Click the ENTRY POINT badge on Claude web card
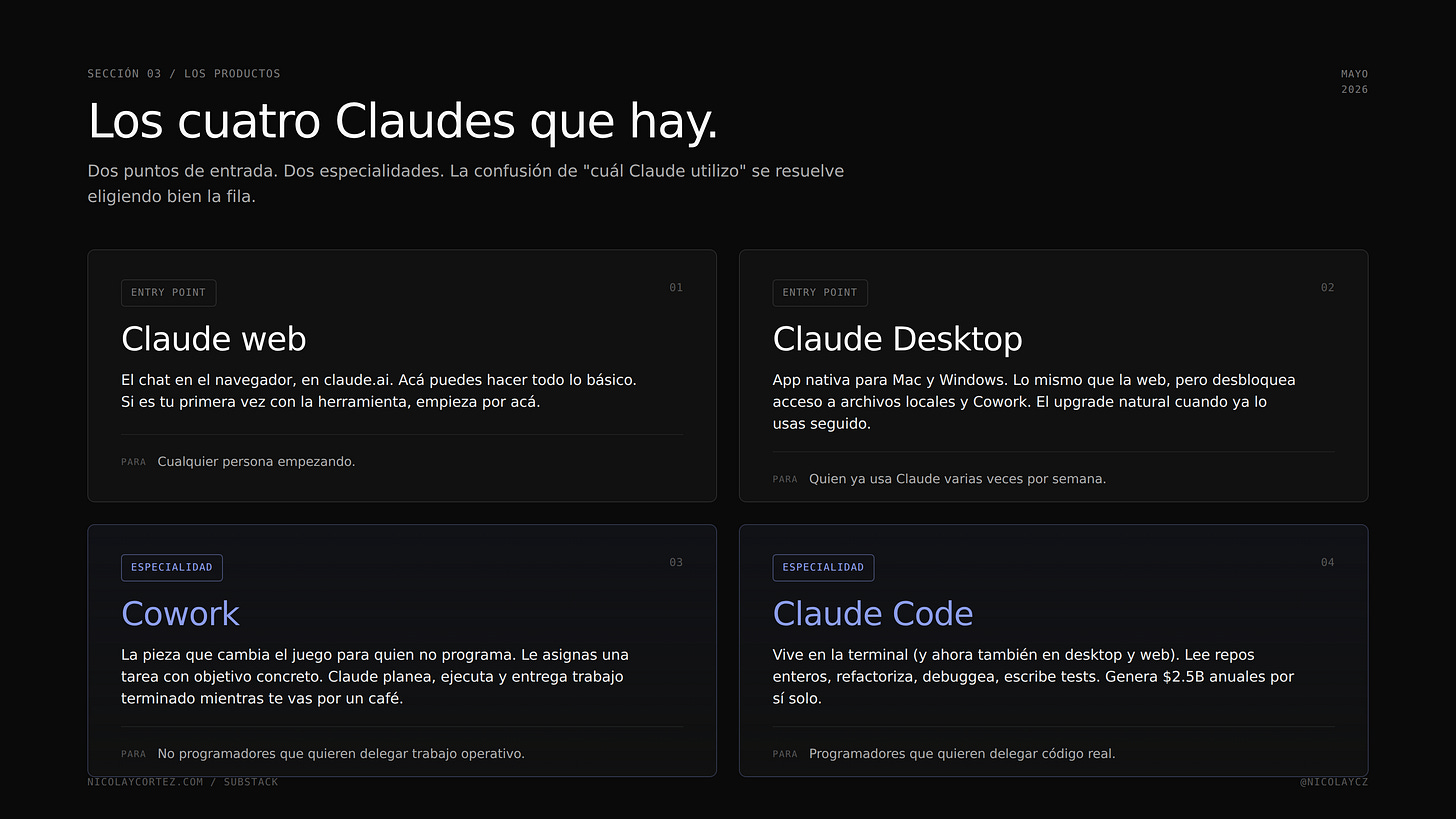The image size is (1456, 819). (168, 293)
